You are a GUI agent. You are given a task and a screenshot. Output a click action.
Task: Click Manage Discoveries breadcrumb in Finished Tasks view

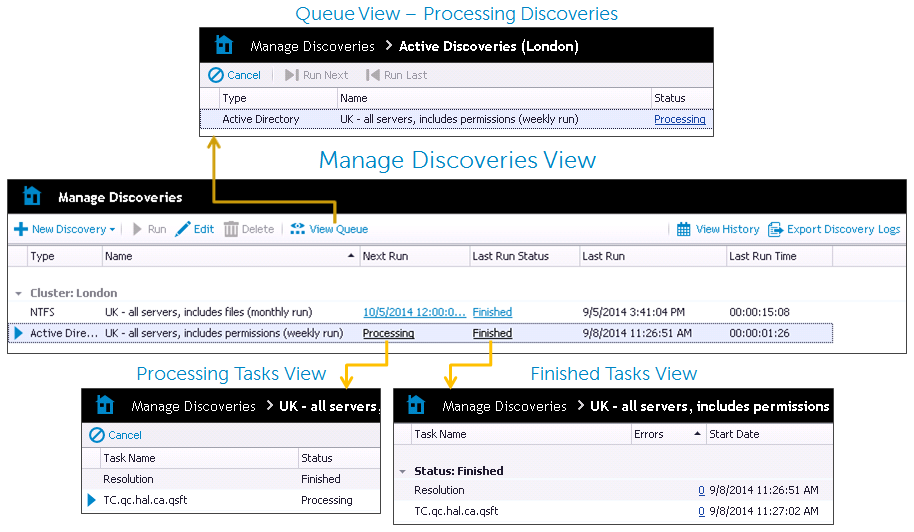click(504, 406)
